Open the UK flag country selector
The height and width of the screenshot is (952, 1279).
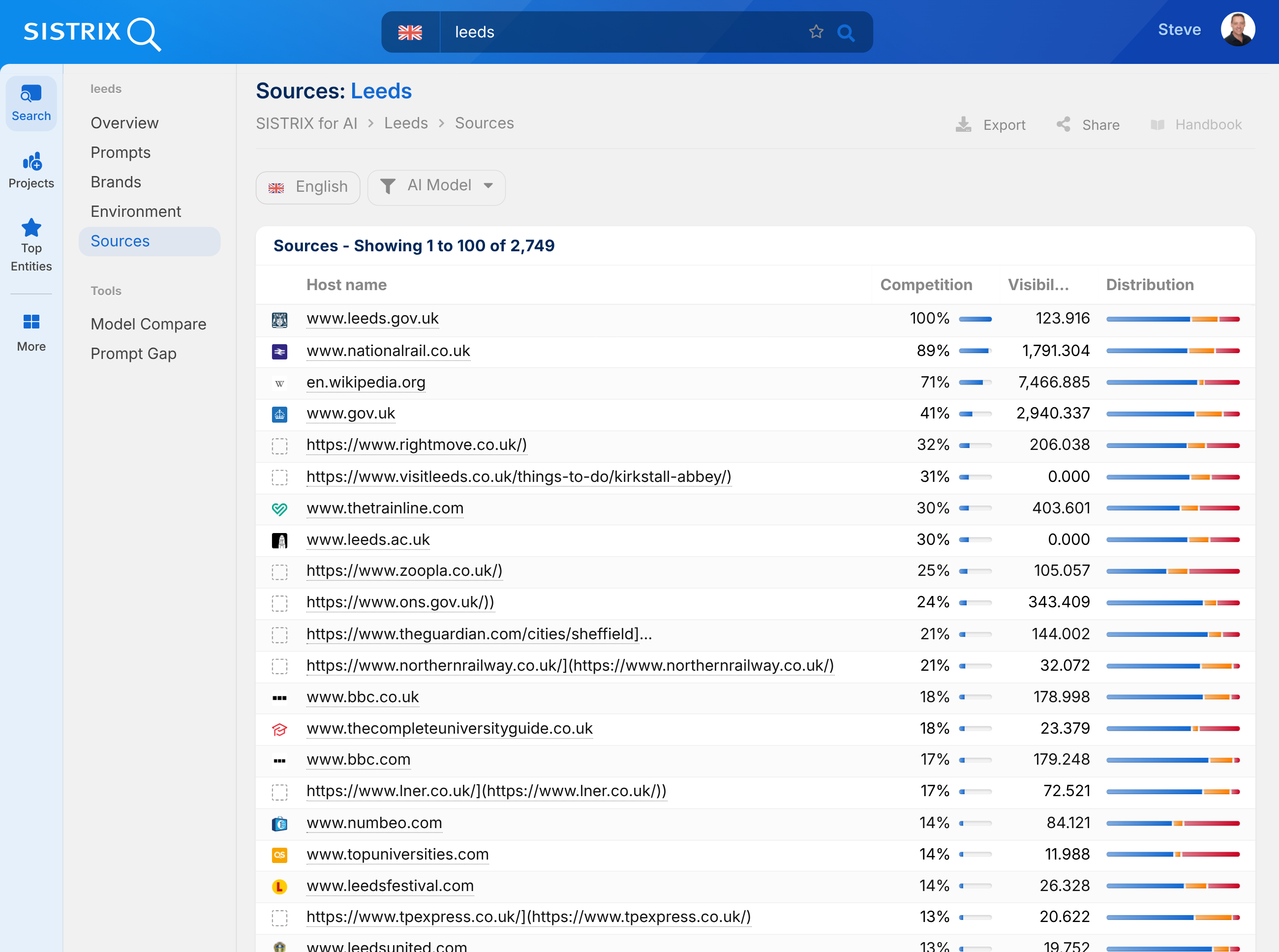pos(410,32)
